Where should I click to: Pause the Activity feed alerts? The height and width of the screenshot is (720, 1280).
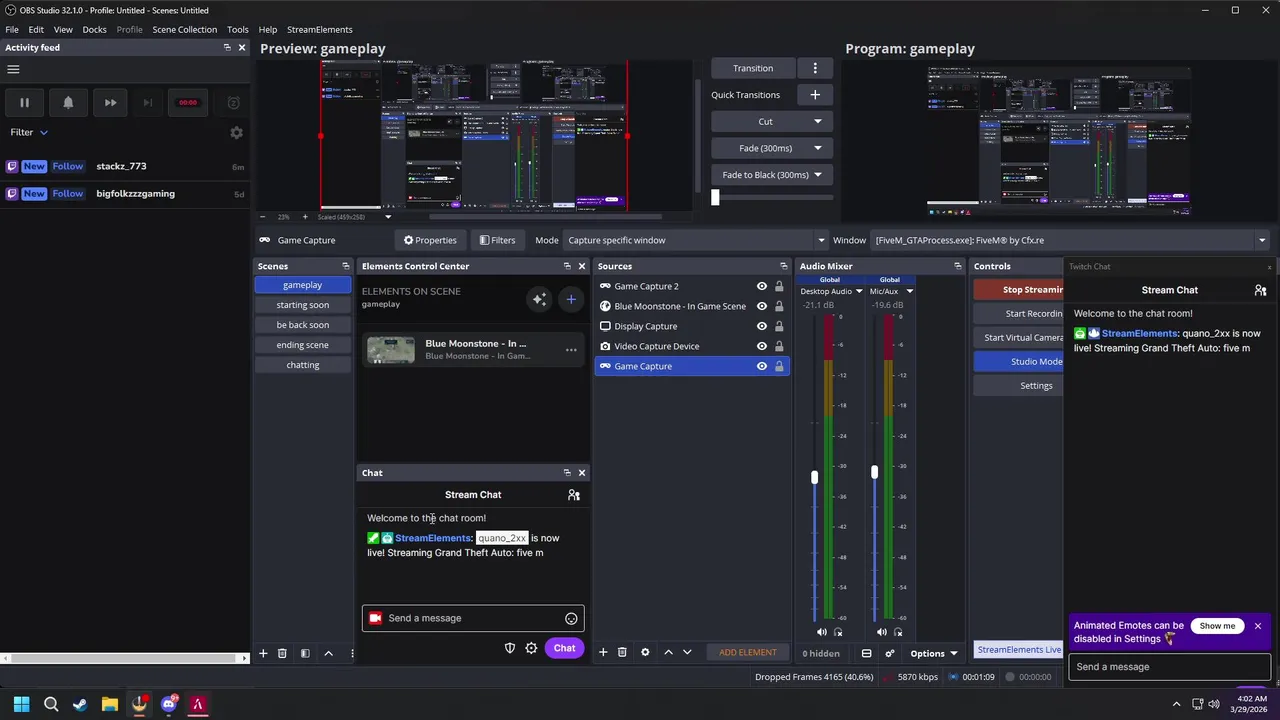click(x=24, y=102)
